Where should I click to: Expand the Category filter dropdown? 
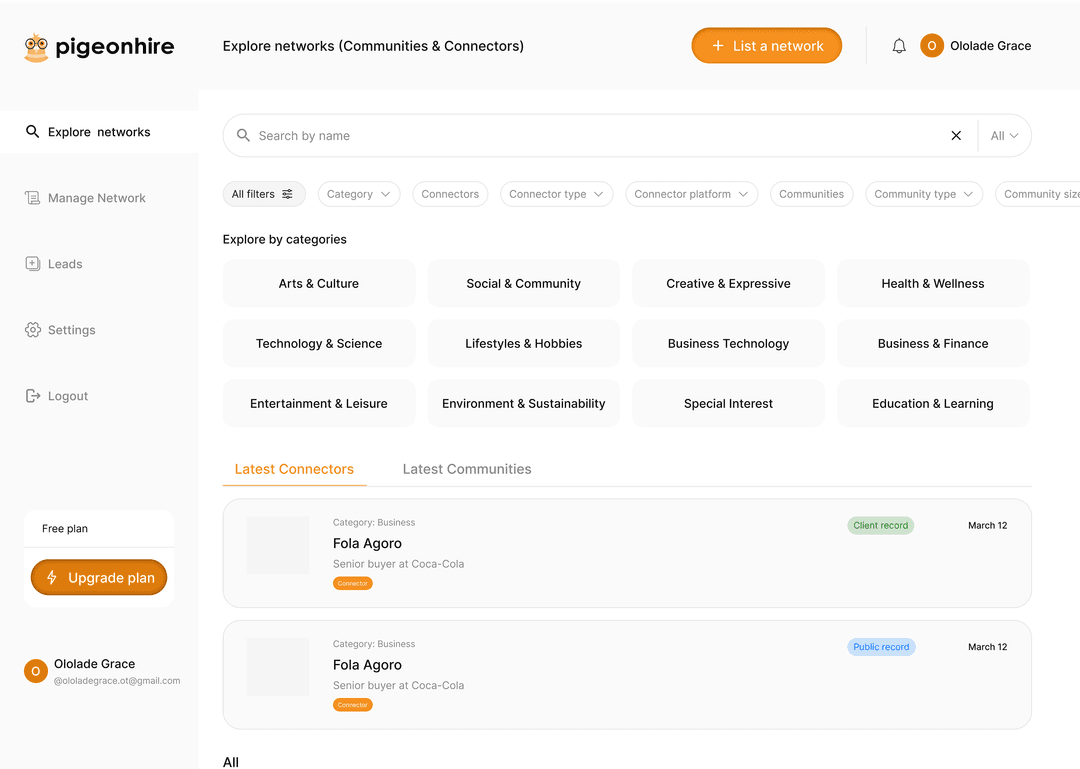tap(360, 194)
